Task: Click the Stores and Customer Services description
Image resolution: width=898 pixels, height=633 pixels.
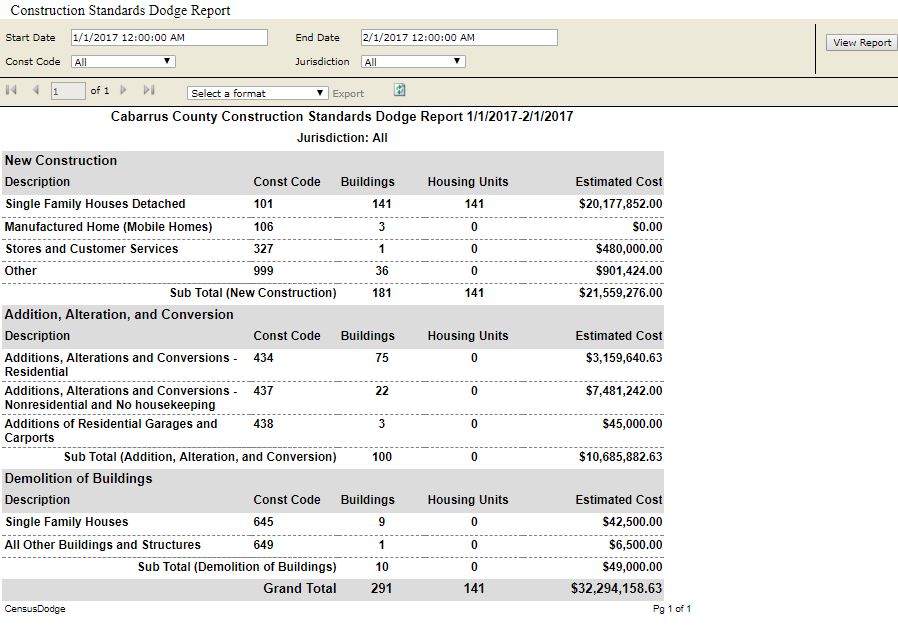Action: (91, 249)
